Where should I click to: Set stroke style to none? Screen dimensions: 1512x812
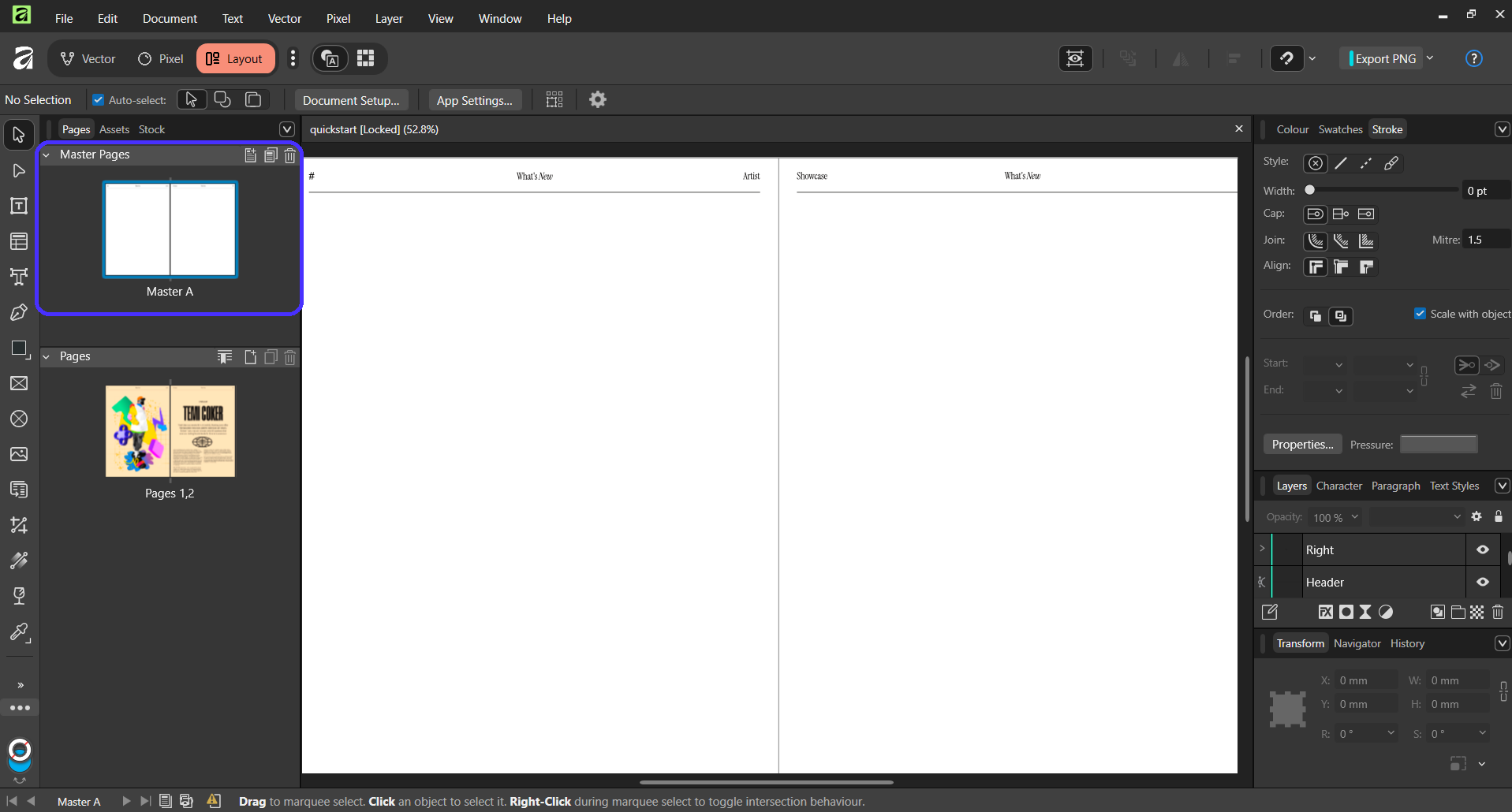click(x=1316, y=163)
